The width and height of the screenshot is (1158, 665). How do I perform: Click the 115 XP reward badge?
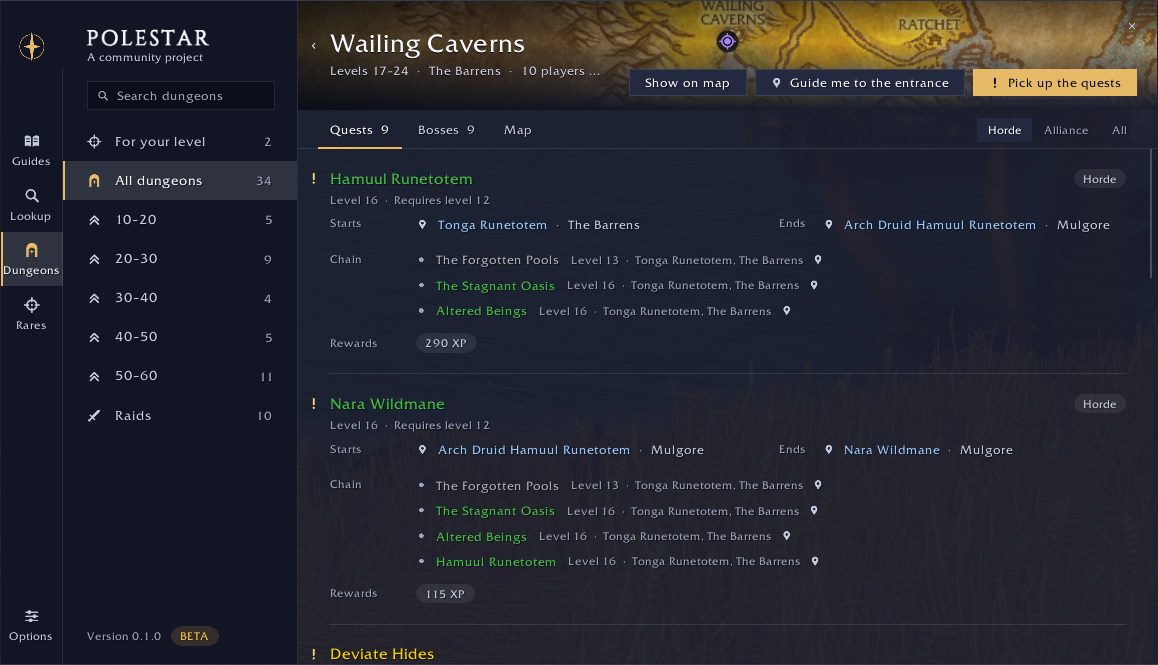pos(445,593)
